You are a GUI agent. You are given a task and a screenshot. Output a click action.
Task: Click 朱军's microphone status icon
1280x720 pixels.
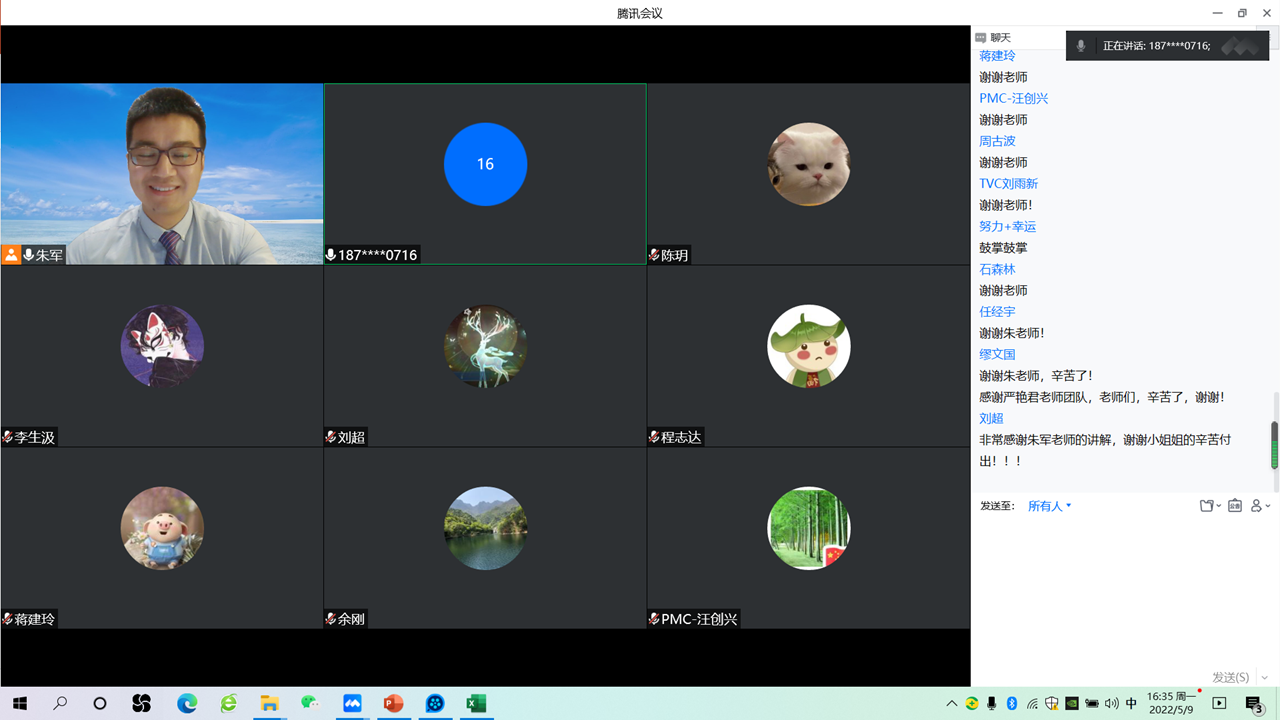[x=29, y=255]
